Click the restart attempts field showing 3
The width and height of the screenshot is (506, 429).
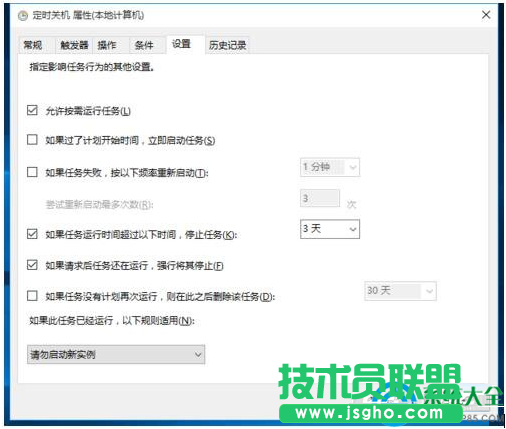point(320,198)
